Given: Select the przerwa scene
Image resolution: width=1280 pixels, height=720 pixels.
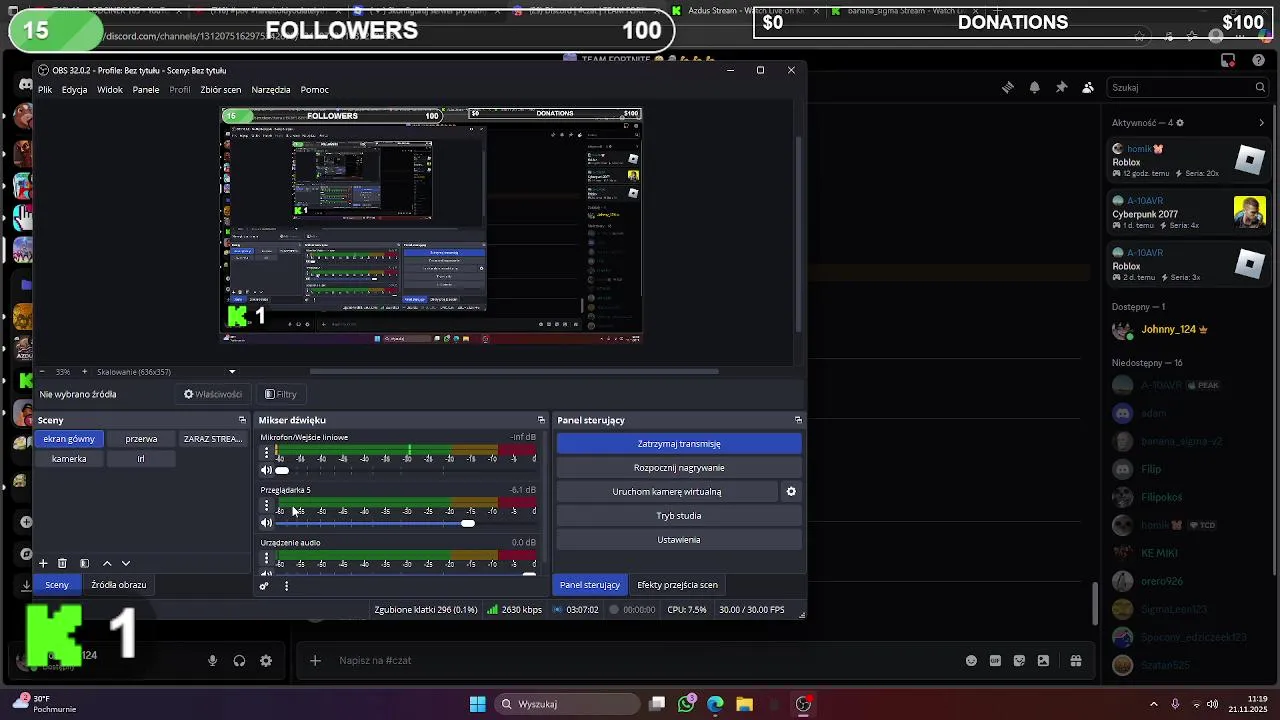Looking at the screenshot, I should click(x=141, y=439).
